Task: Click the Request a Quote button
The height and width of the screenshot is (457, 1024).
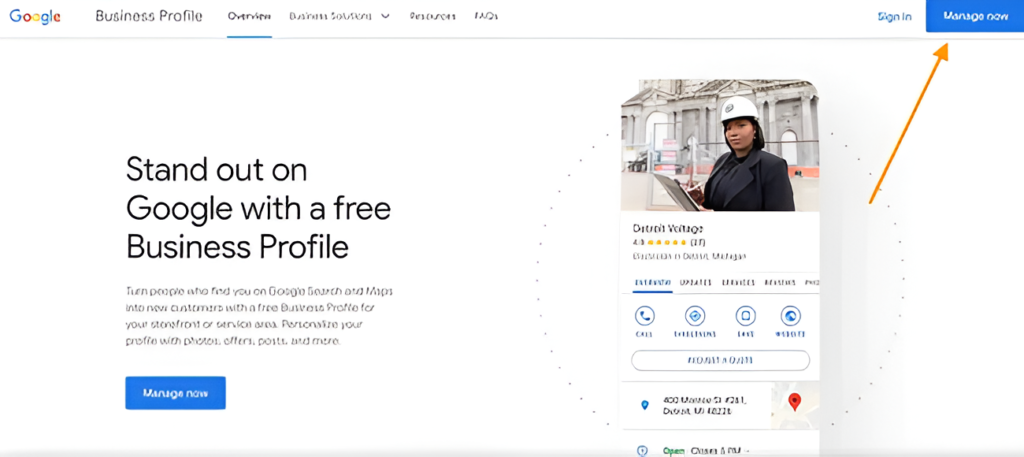Action: 720,360
